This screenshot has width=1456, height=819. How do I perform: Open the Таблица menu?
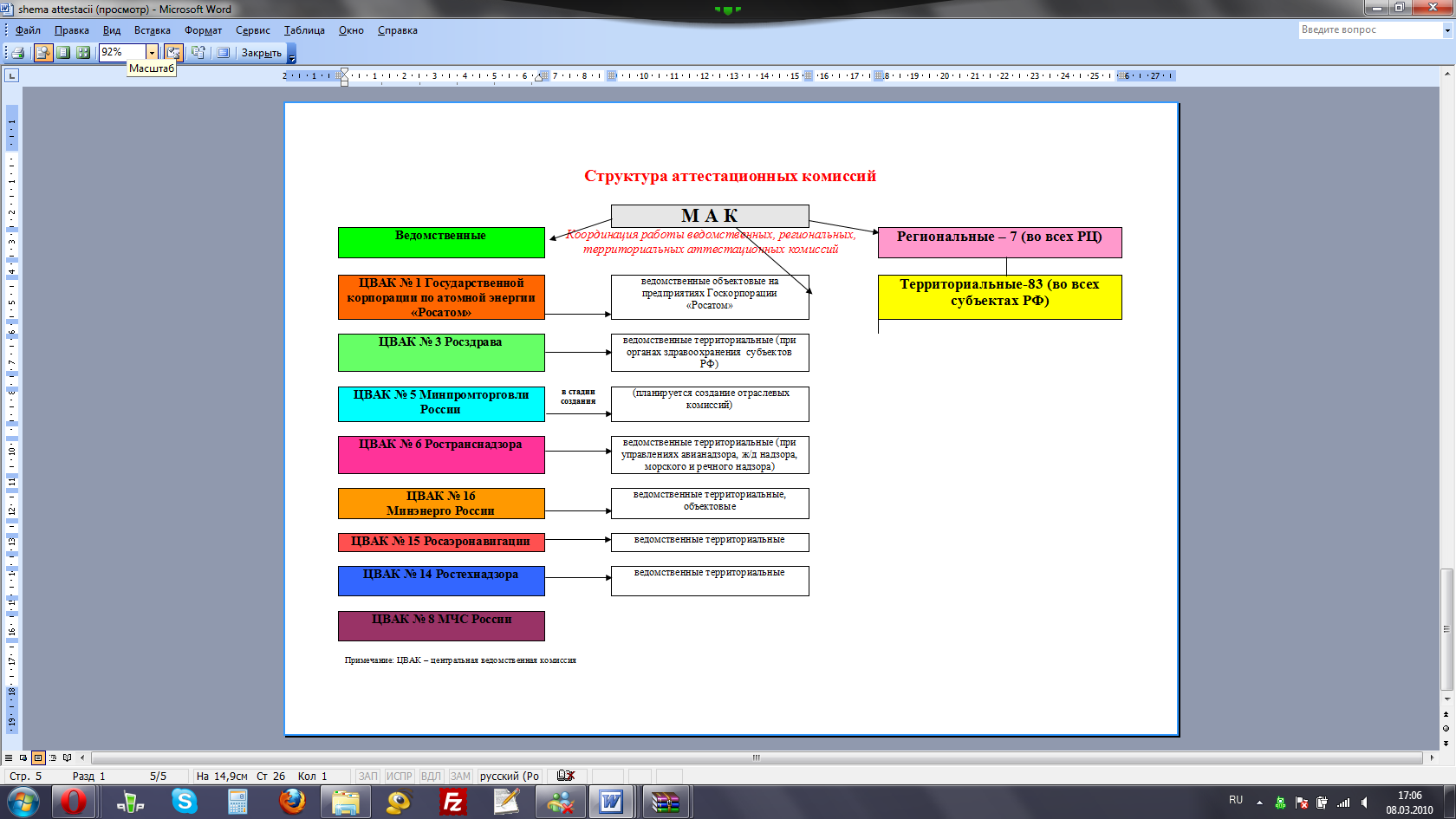point(304,30)
